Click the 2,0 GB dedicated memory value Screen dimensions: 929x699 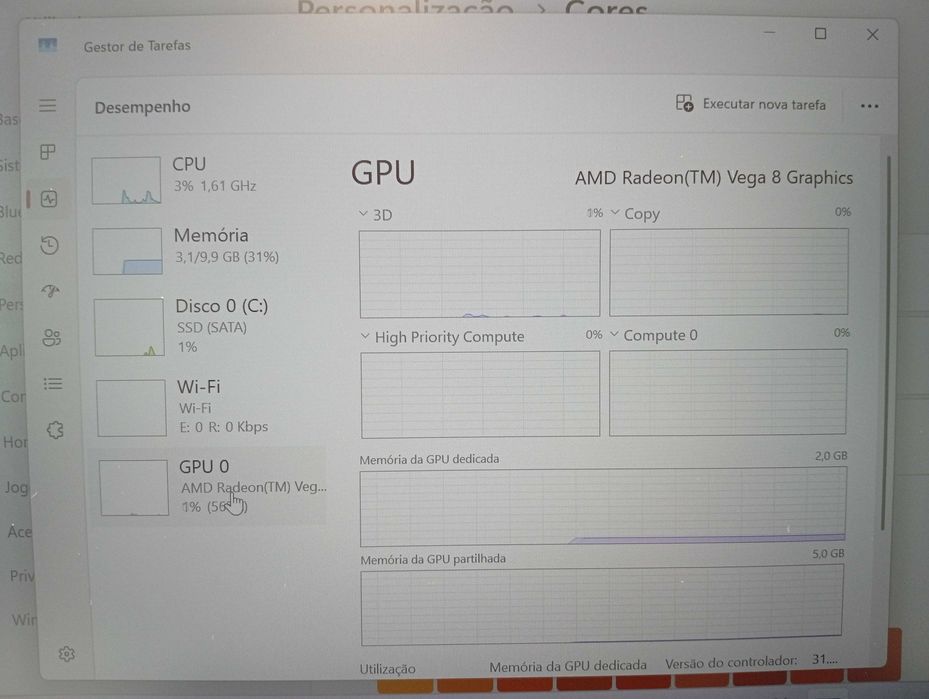coord(831,456)
